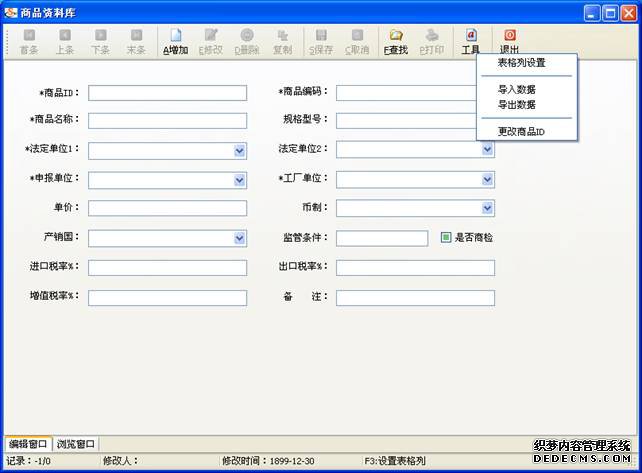The width and height of the screenshot is (642, 473).
Task: Click the S保存 (Save) toolbar icon
Action: click(x=320, y=41)
